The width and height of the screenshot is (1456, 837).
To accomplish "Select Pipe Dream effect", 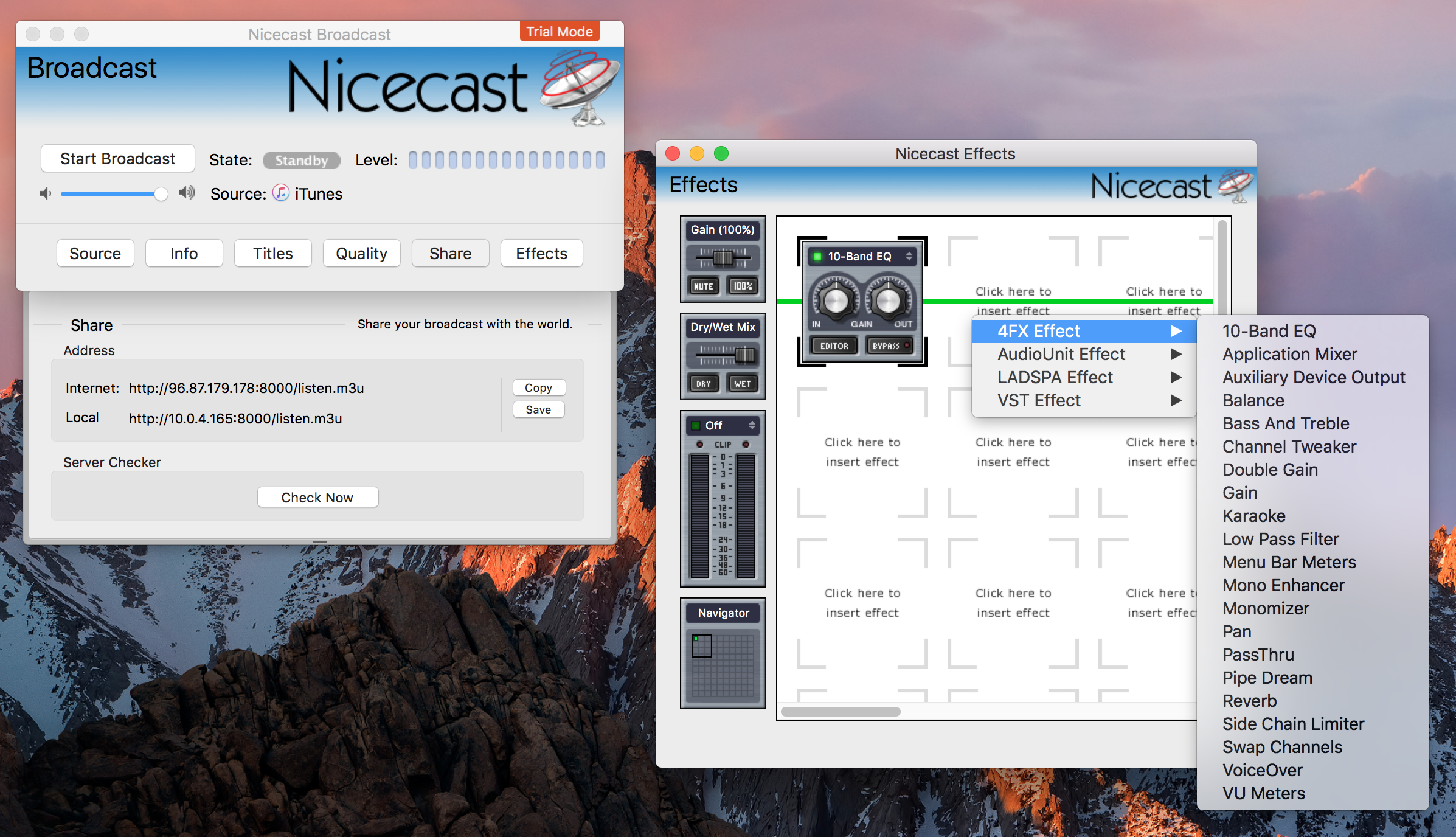I will pos(1312,678).
